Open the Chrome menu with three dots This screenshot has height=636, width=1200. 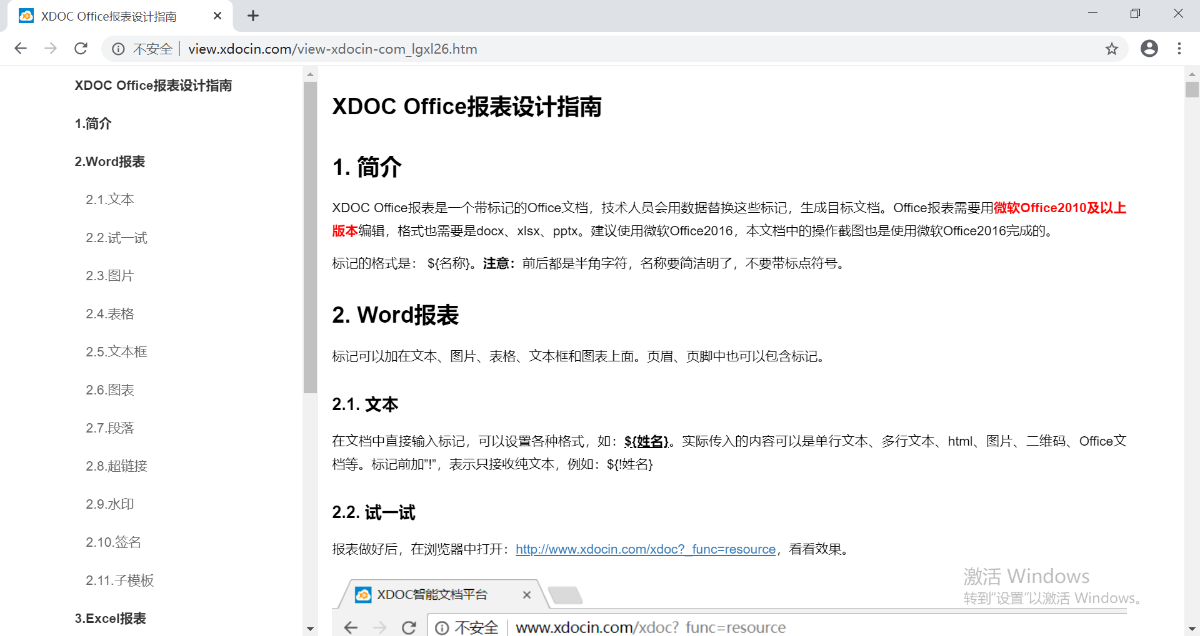click(1177, 48)
